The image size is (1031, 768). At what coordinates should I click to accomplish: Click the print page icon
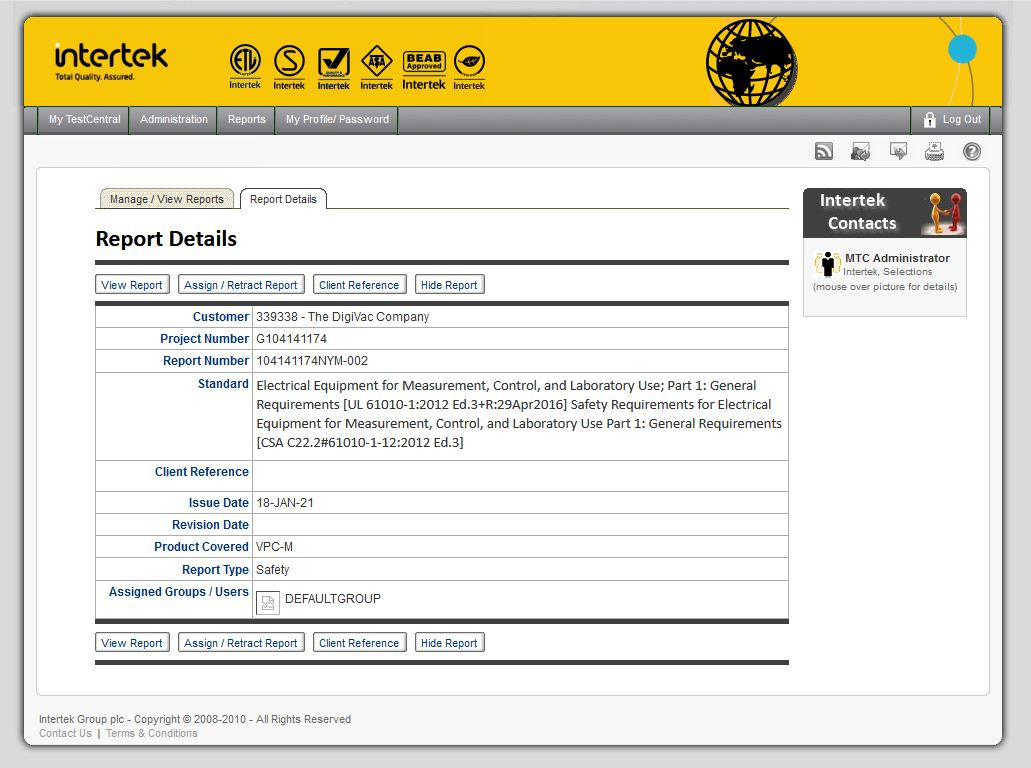click(x=934, y=152)
